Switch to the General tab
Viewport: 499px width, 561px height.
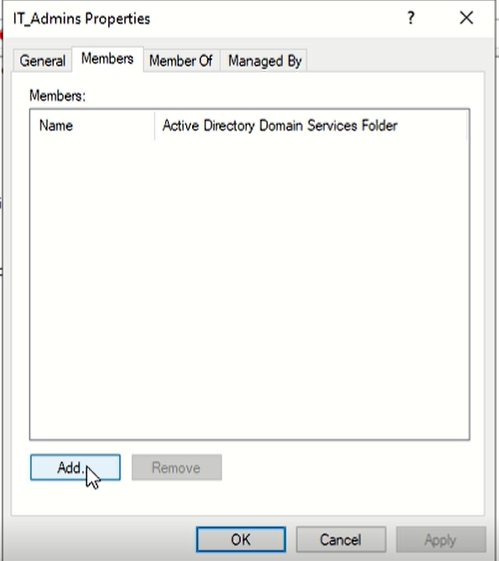tap(43, 61)
